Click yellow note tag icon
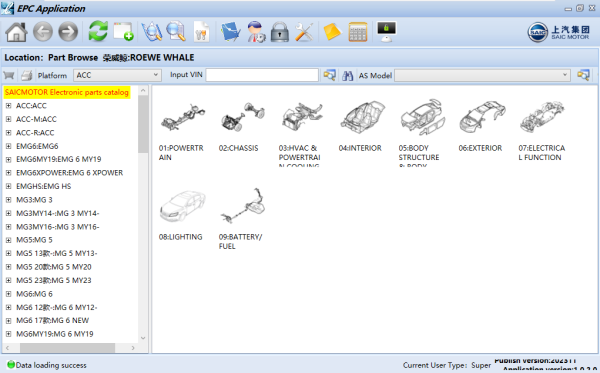 coord(332,32)
